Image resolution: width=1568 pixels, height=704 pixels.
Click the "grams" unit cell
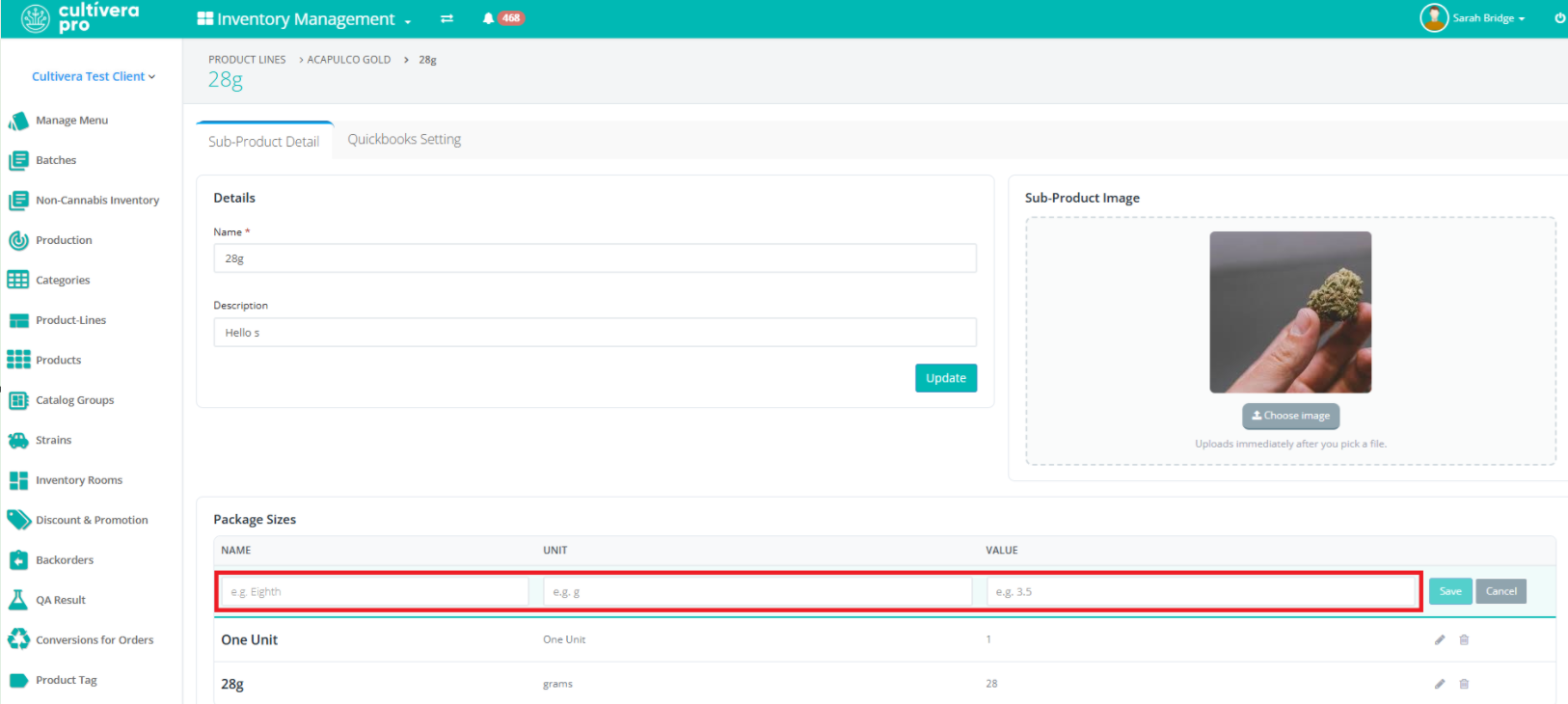[557, 684]
